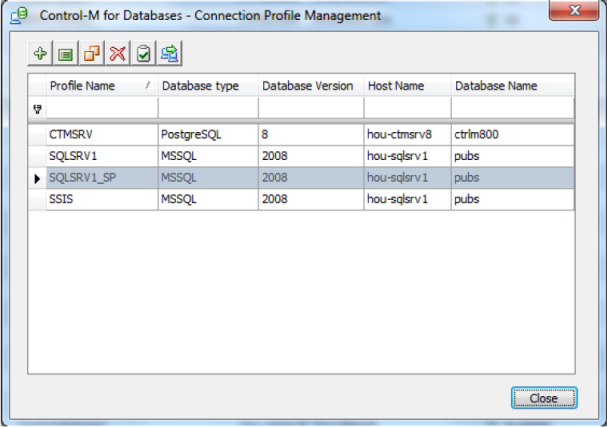Click the 2008 cell in SQLSRV1 row
607x428 pixels.
(x=311, y=156)
